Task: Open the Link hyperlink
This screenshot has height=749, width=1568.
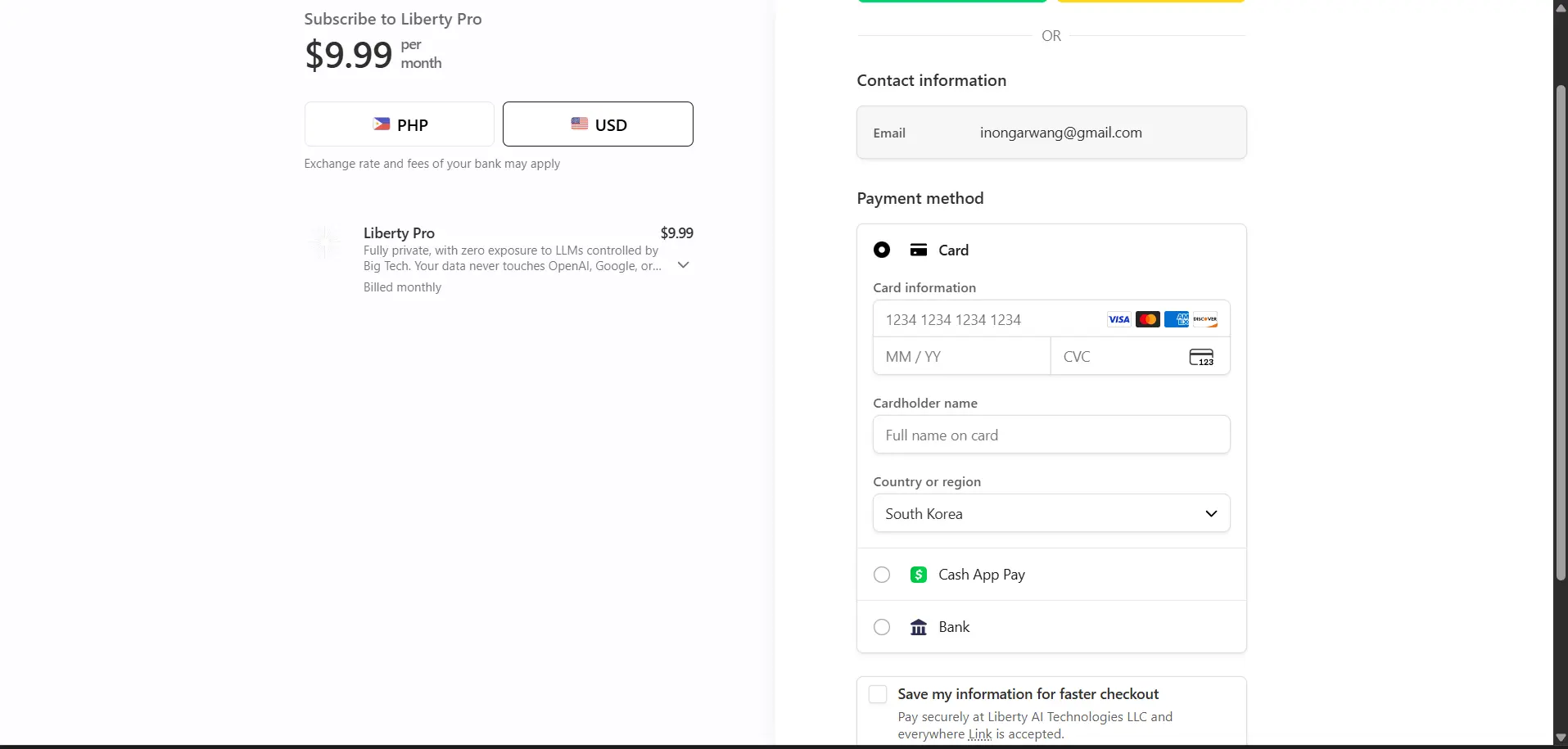Action: point(980,734)
